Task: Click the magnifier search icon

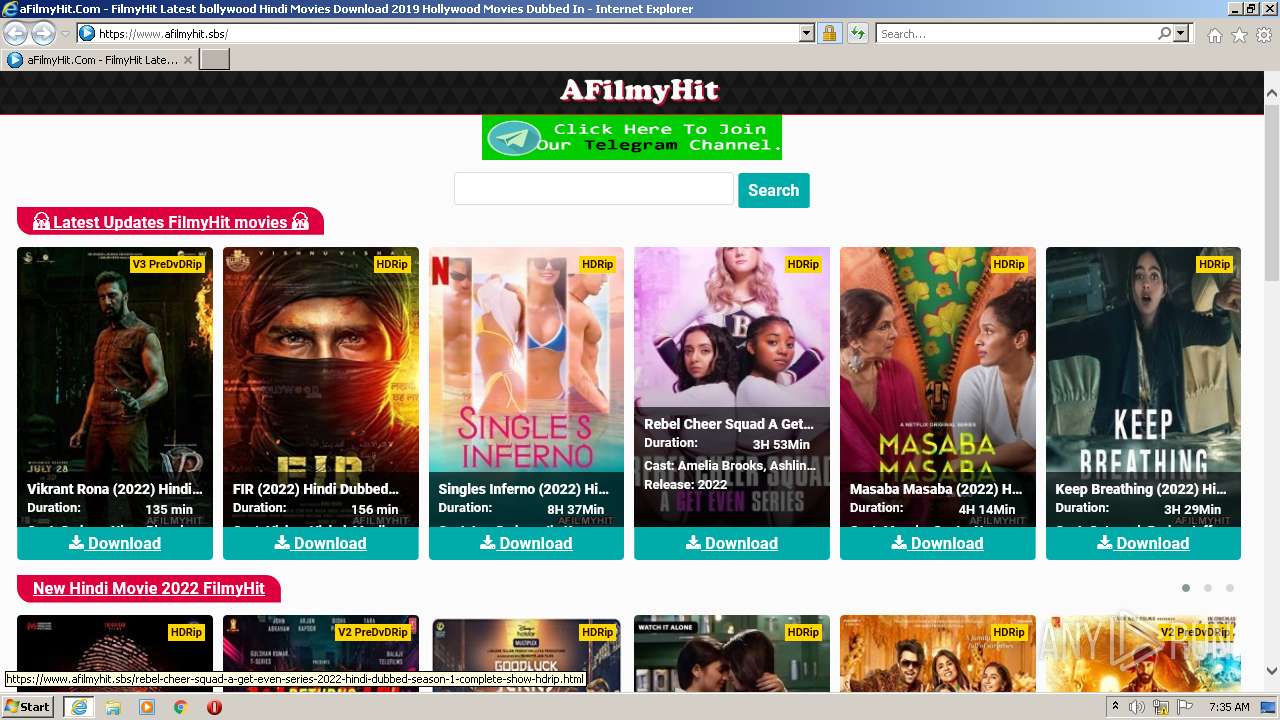Action: 1164,34
